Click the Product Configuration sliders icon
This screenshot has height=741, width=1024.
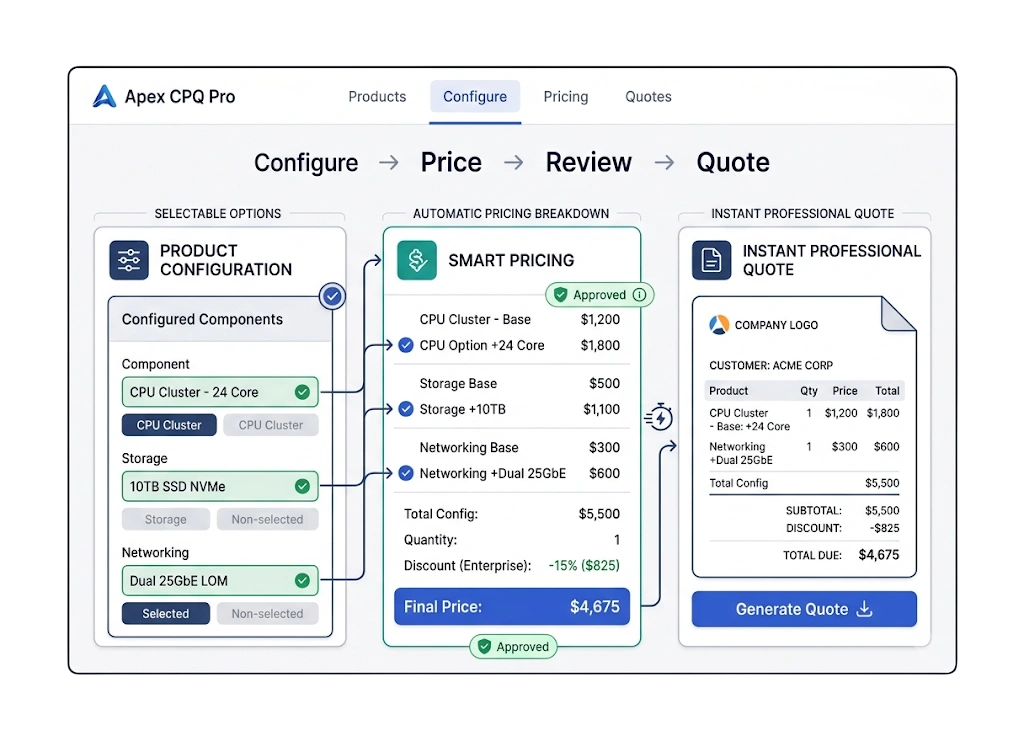(x=129, y=260)
